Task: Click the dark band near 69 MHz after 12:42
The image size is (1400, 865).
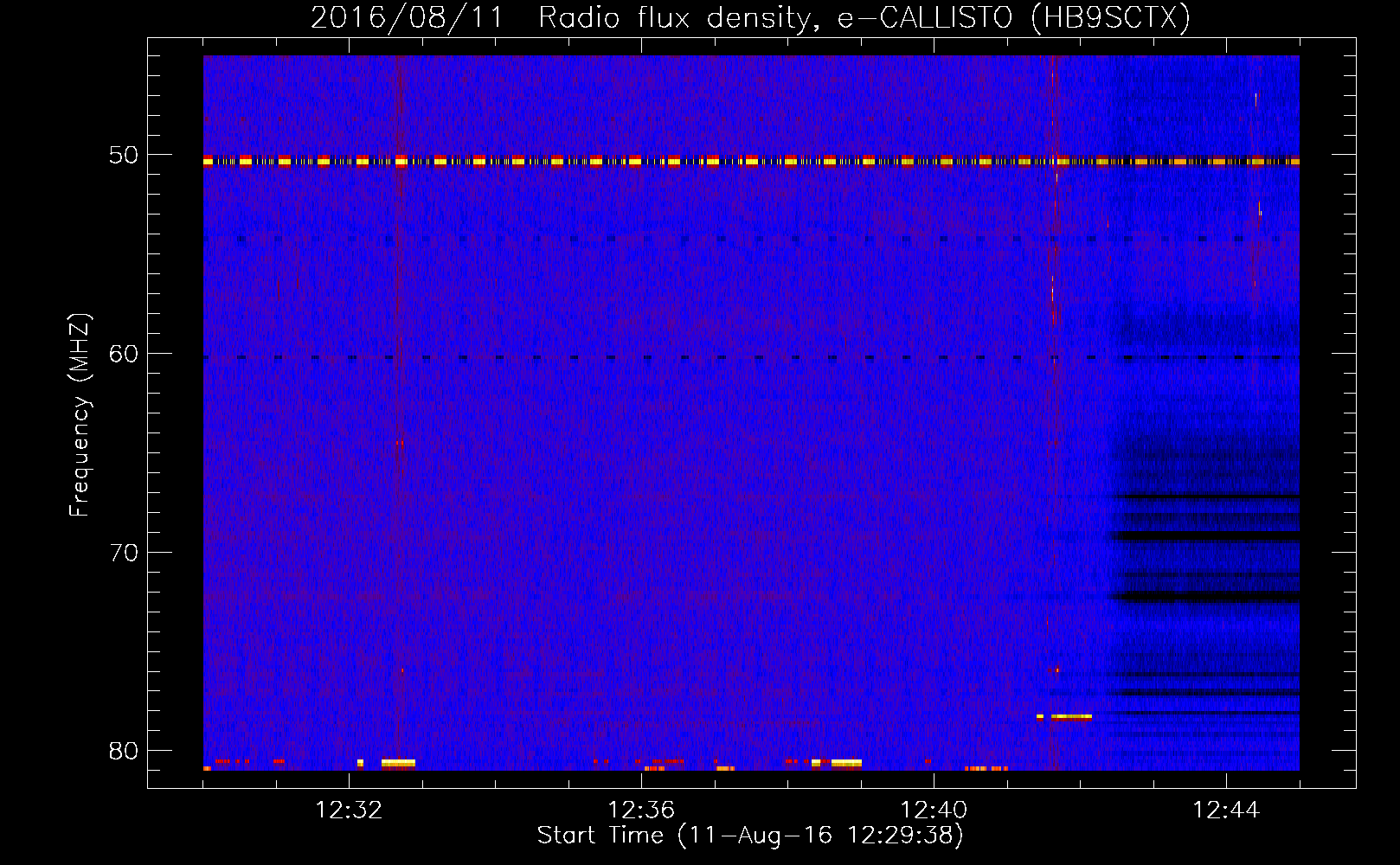Action: (x=1204, y=536)
